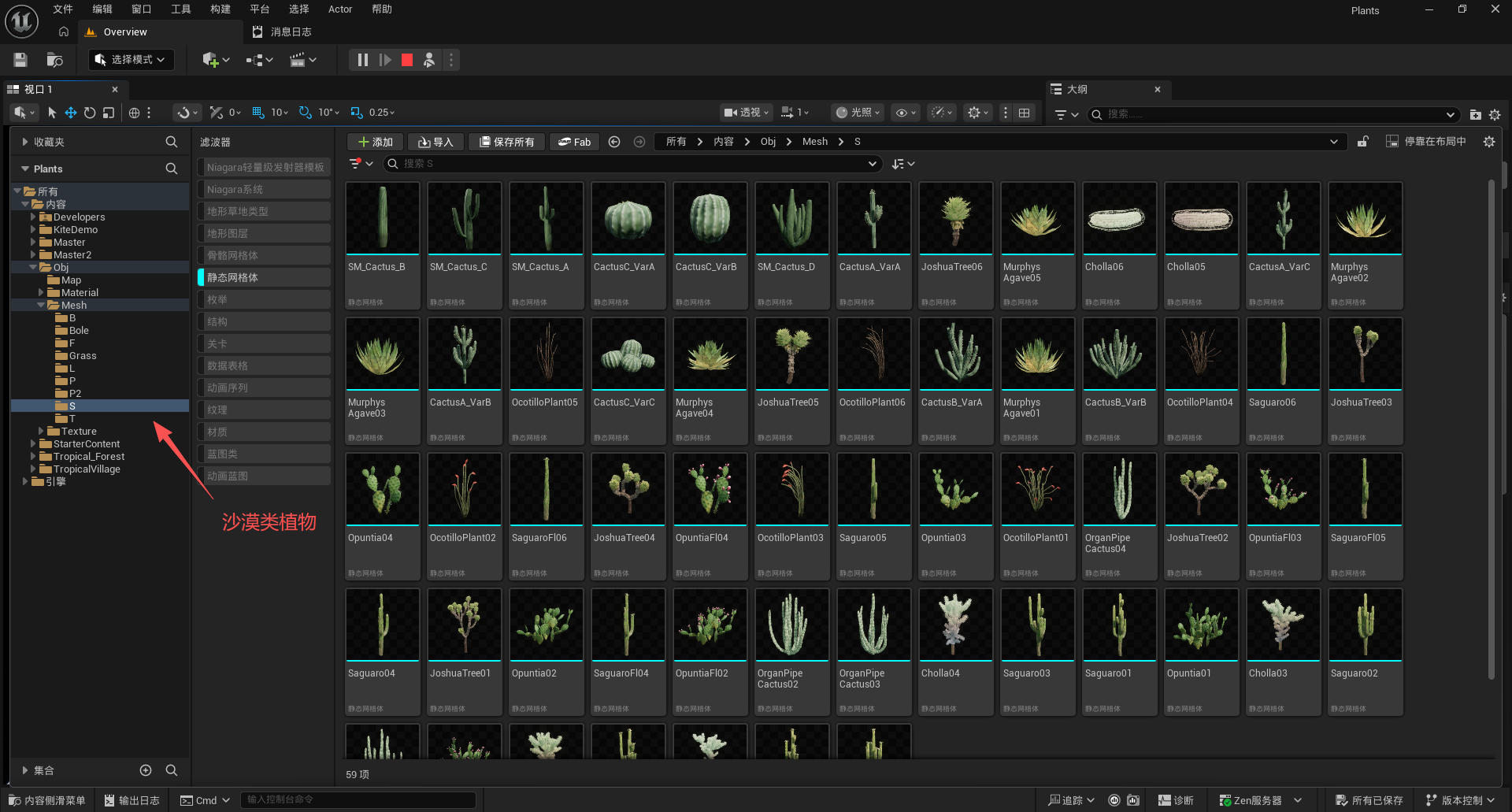Open the 光照 lighting mode dropdown

click(x=858, y=113)
